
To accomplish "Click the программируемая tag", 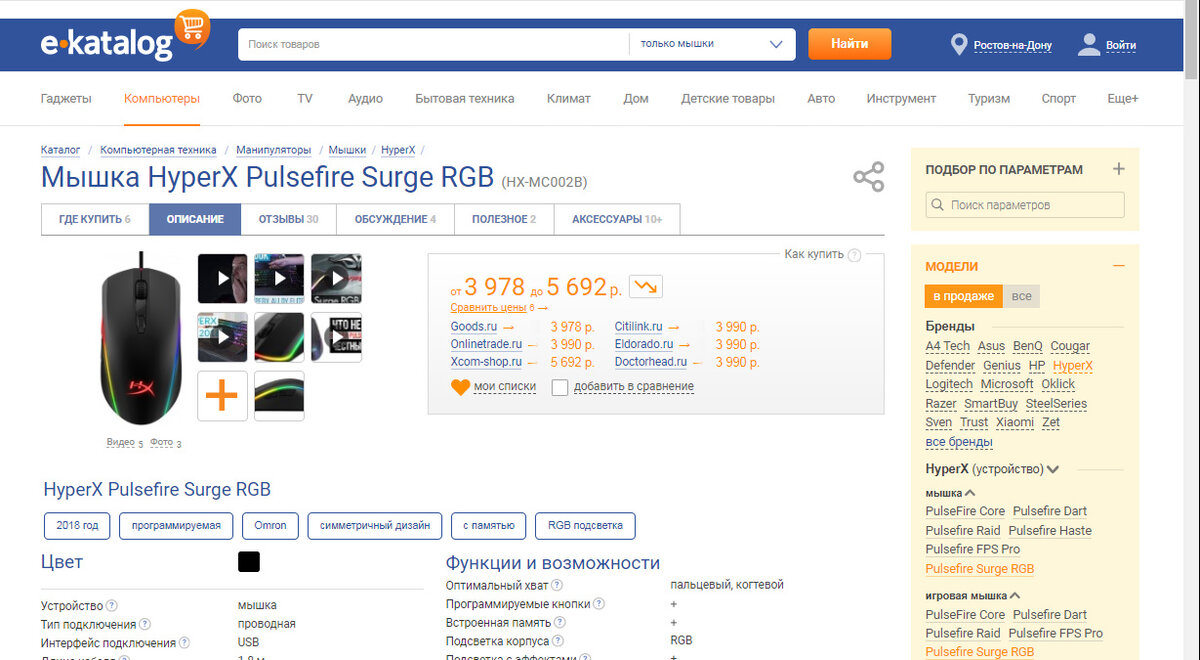I will coord(177,525).
